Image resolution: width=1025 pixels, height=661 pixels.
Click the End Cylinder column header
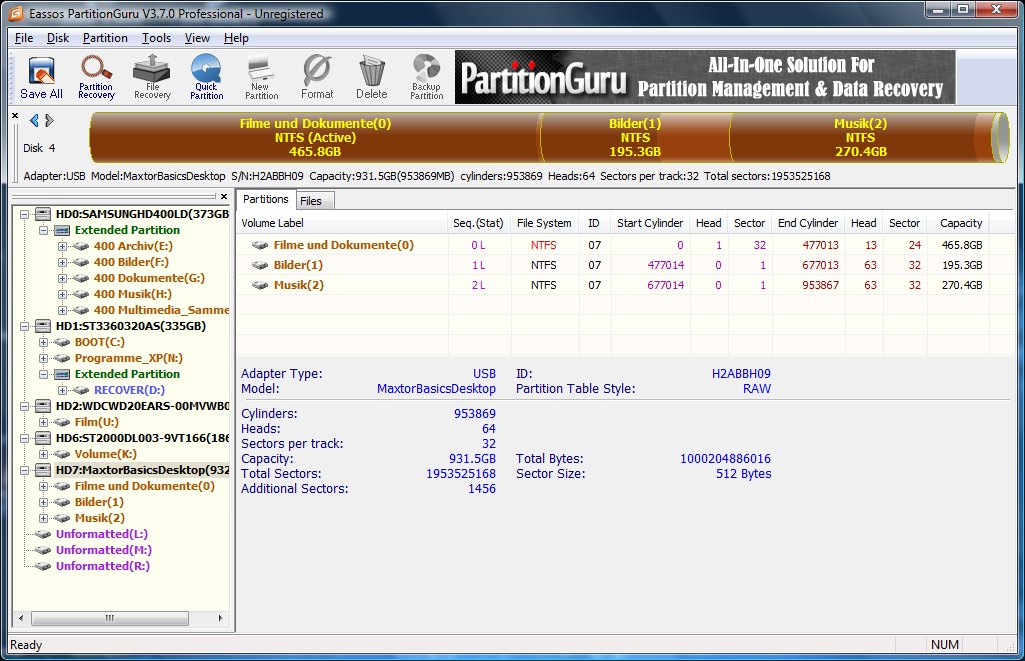click(x=807, y=223)
